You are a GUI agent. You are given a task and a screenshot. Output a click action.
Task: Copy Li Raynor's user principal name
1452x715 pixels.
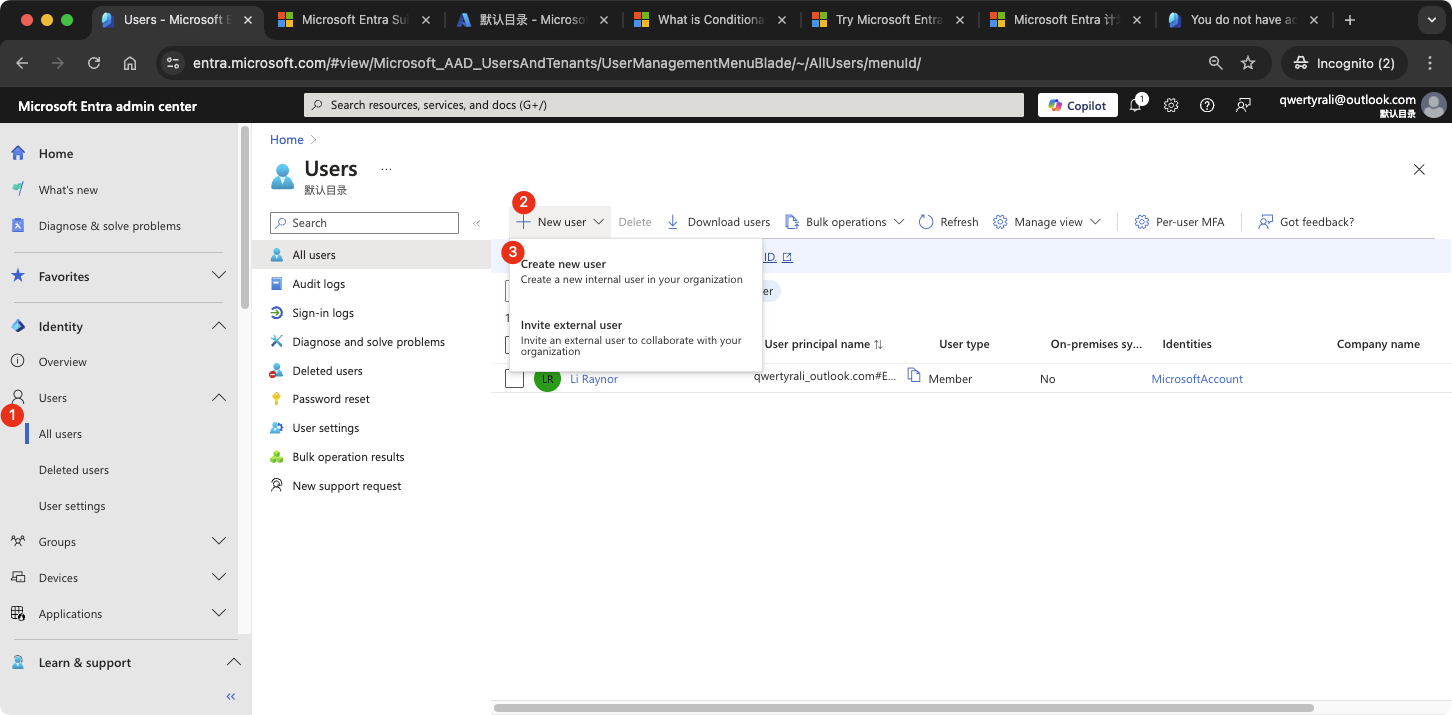(914, 375)
